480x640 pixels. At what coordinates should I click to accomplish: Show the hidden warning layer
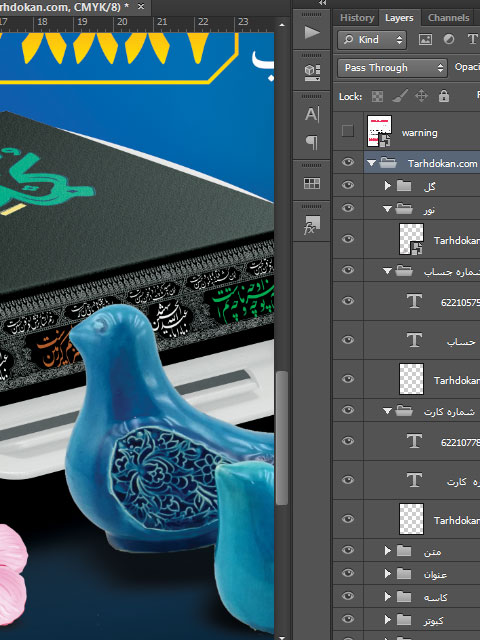pos(348,131)
